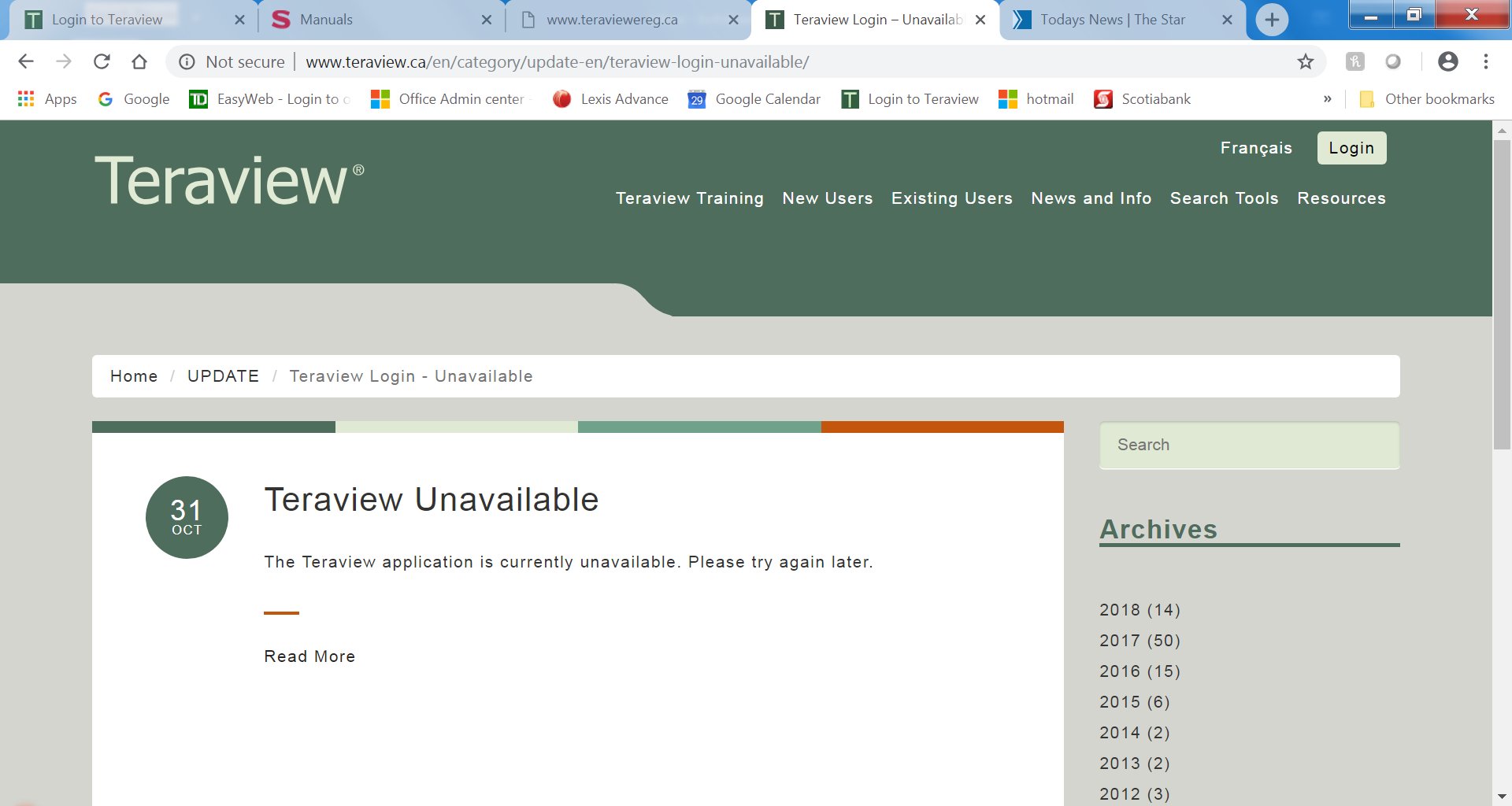Close the Todays News tab

click(x=1227, y=20)
